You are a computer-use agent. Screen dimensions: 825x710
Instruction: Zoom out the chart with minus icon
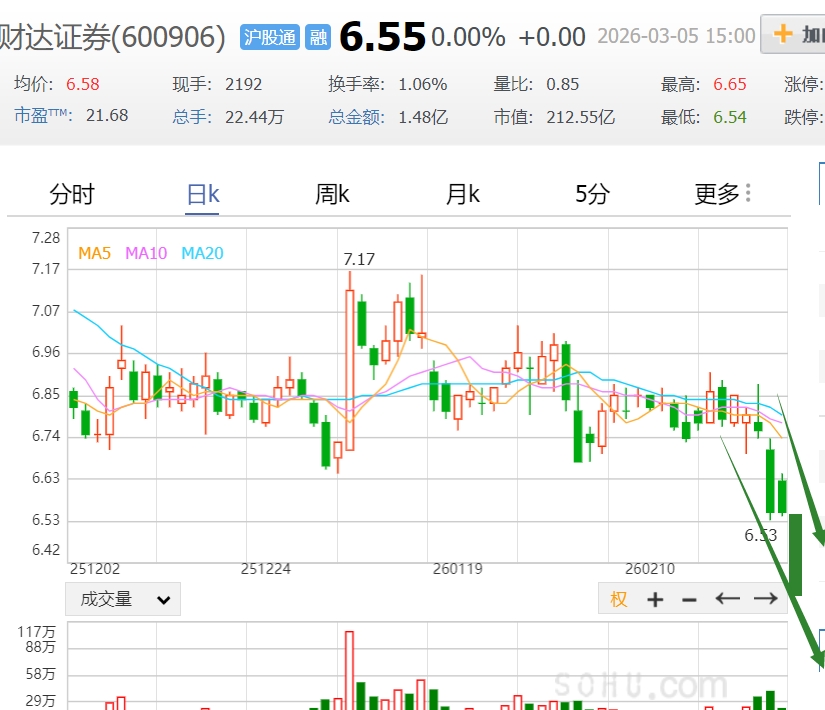tap(689, 599)
